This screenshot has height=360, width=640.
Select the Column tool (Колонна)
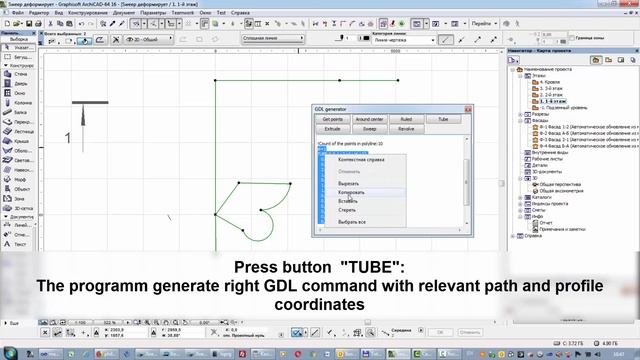tap(18, 102)
